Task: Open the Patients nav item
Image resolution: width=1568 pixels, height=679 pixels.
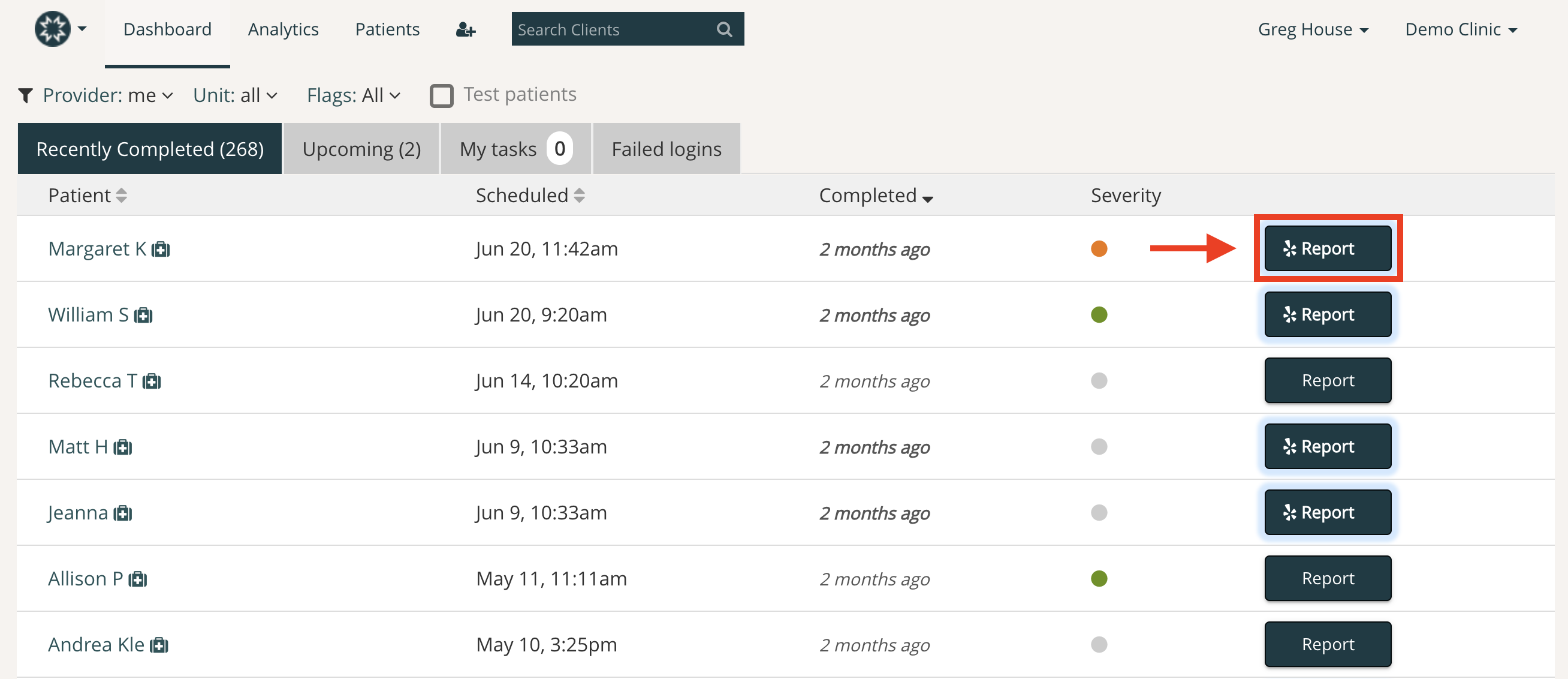Action: (387, 29)
